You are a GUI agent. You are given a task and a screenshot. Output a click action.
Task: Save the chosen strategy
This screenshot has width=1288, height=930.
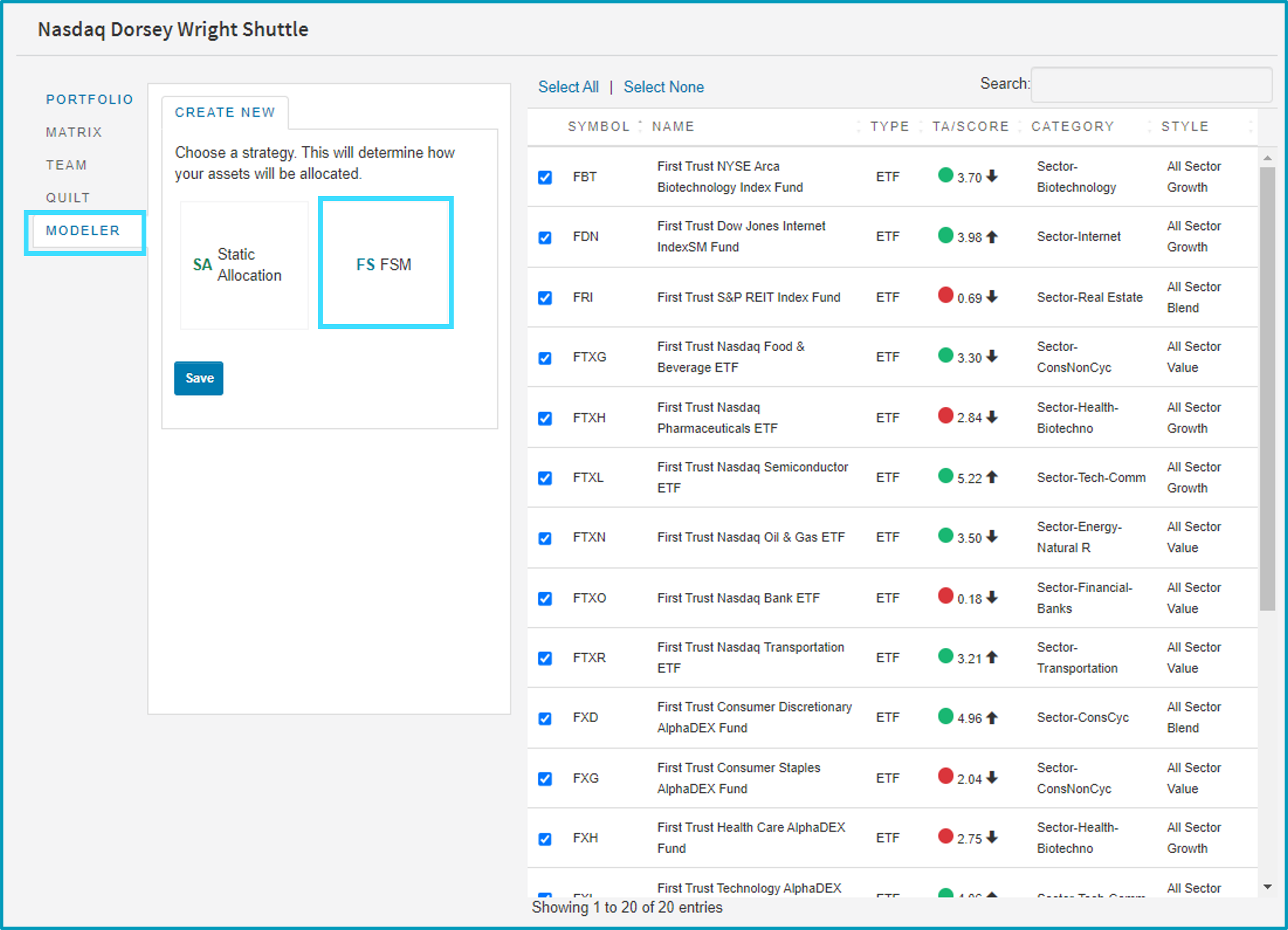click(199, 378)
